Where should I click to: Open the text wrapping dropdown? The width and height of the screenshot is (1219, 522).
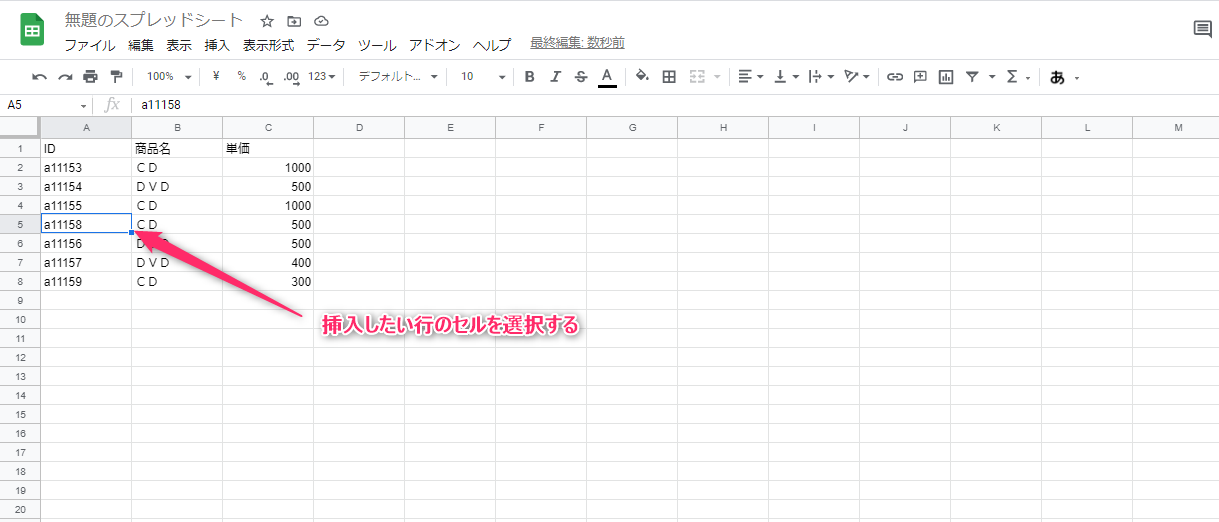pyautogui.click(x=821, y=76)
